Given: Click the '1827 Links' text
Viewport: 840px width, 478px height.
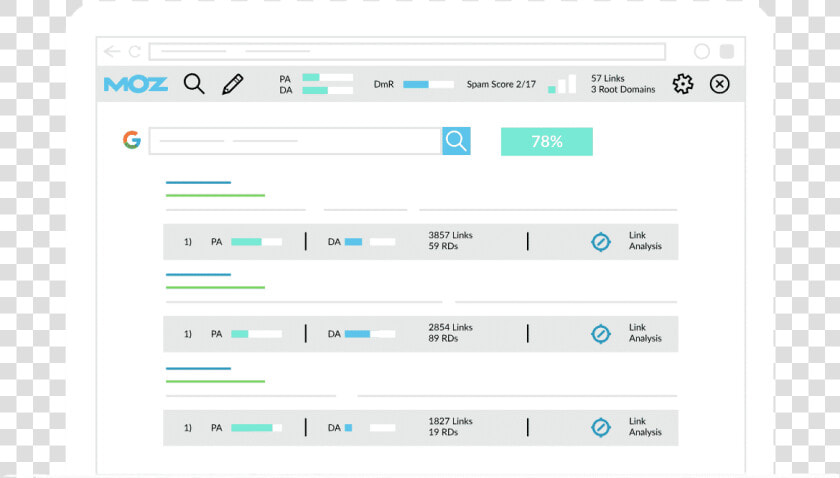Looking at the screenshot, I should pos(450,421).
